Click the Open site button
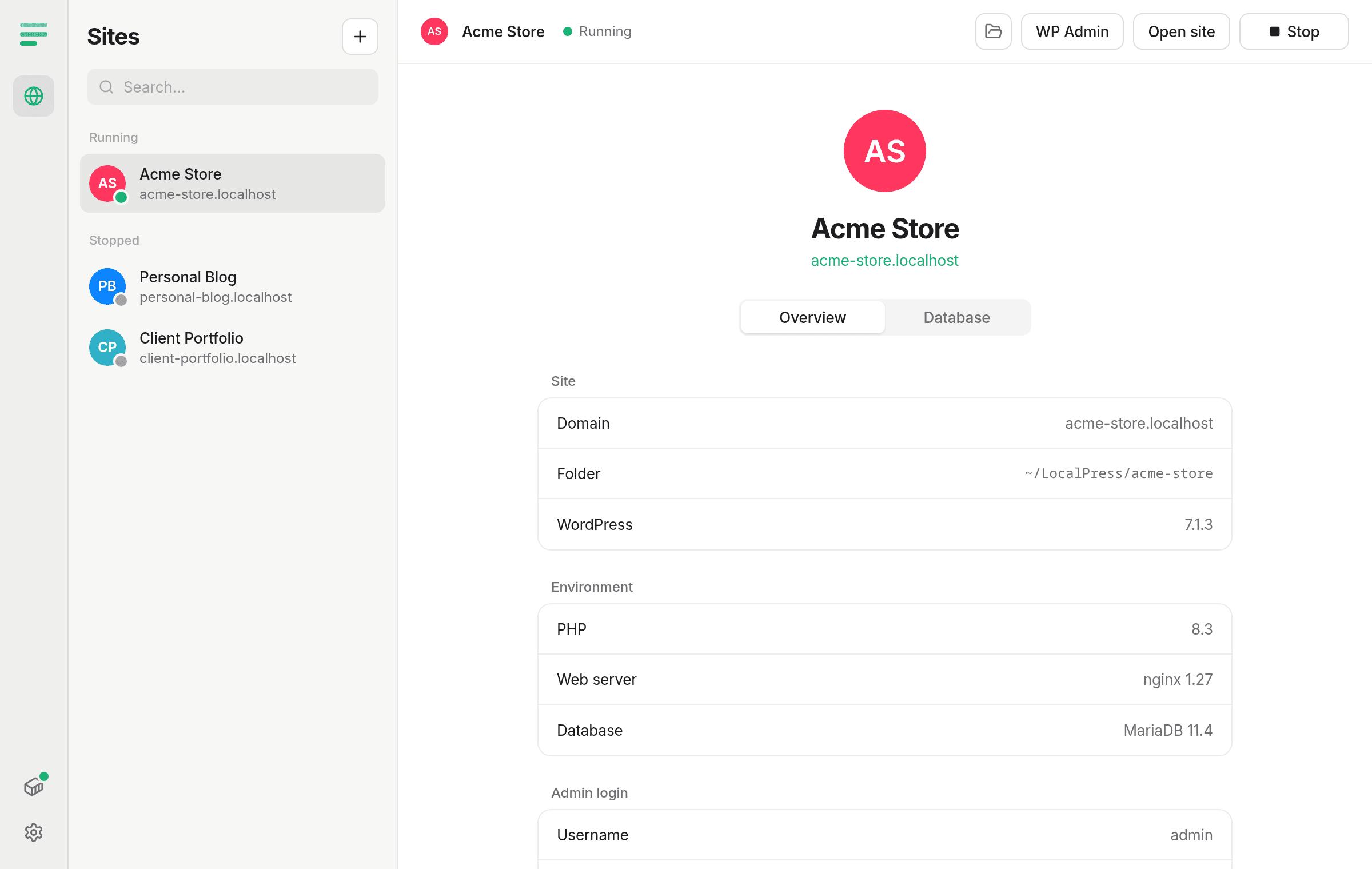Viewport: 1372px width, 869px height. pyautogui.click(x=1182, y=31)
